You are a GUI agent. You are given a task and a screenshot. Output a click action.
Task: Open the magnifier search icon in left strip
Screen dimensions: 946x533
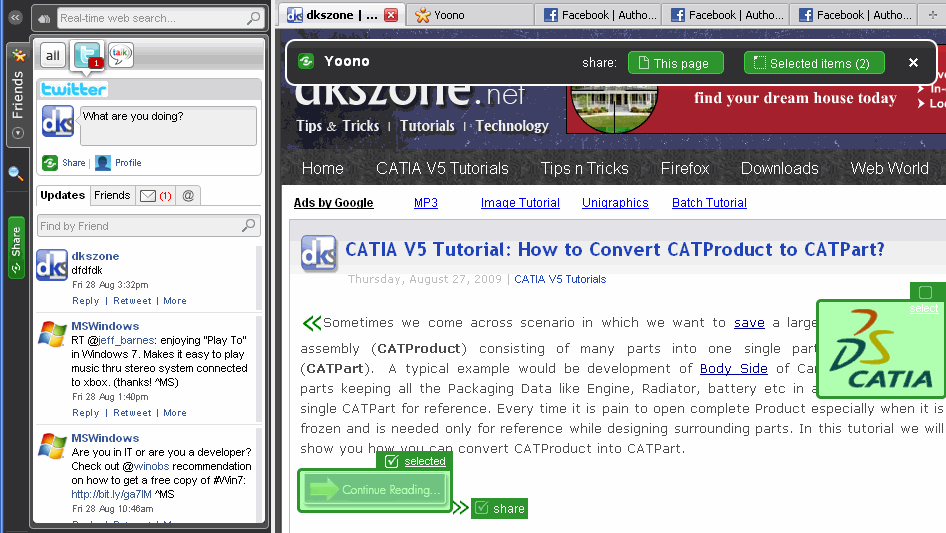coord(16,174)
